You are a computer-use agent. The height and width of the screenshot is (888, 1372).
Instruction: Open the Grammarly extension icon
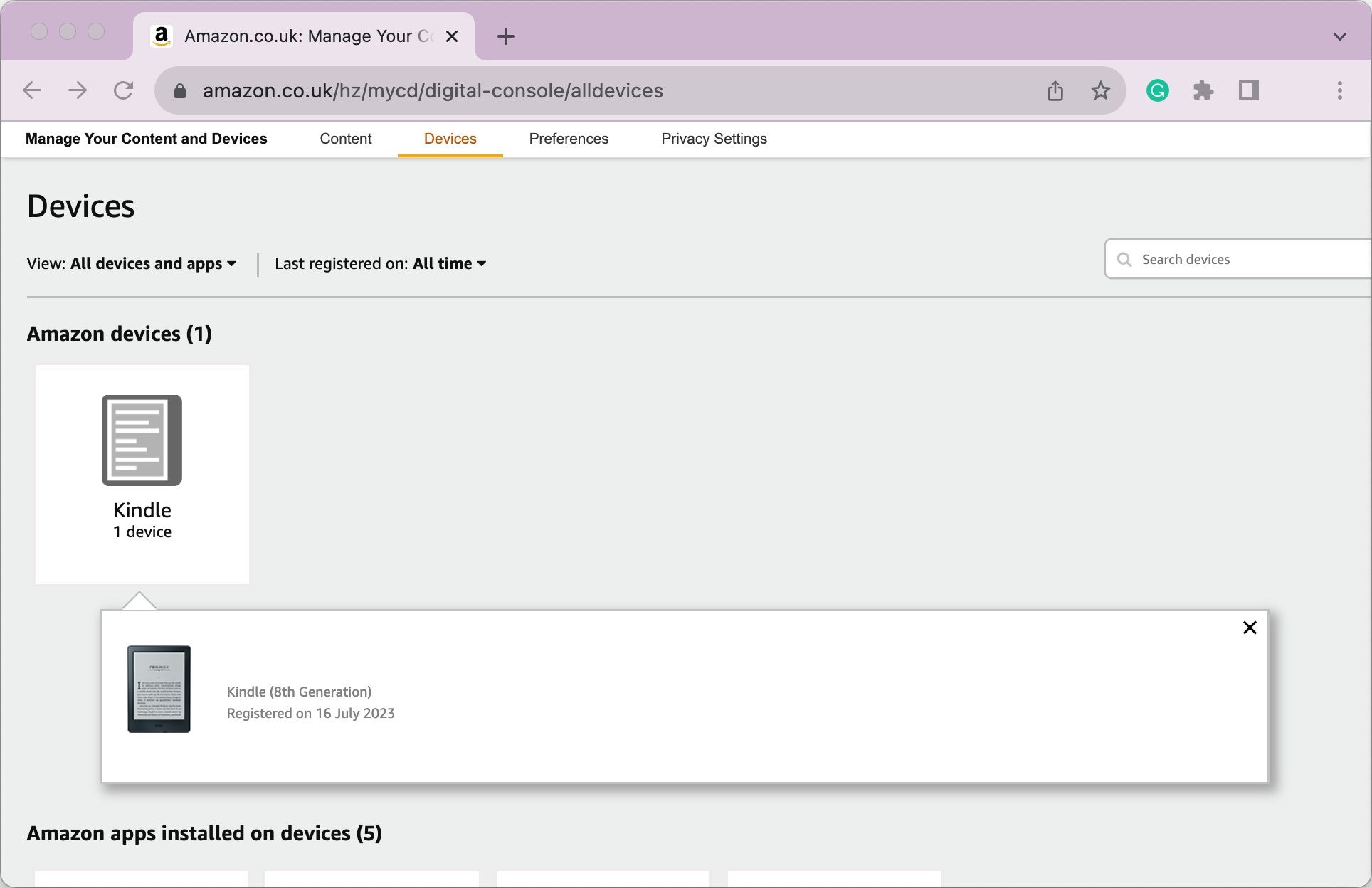click(1159, 90)
